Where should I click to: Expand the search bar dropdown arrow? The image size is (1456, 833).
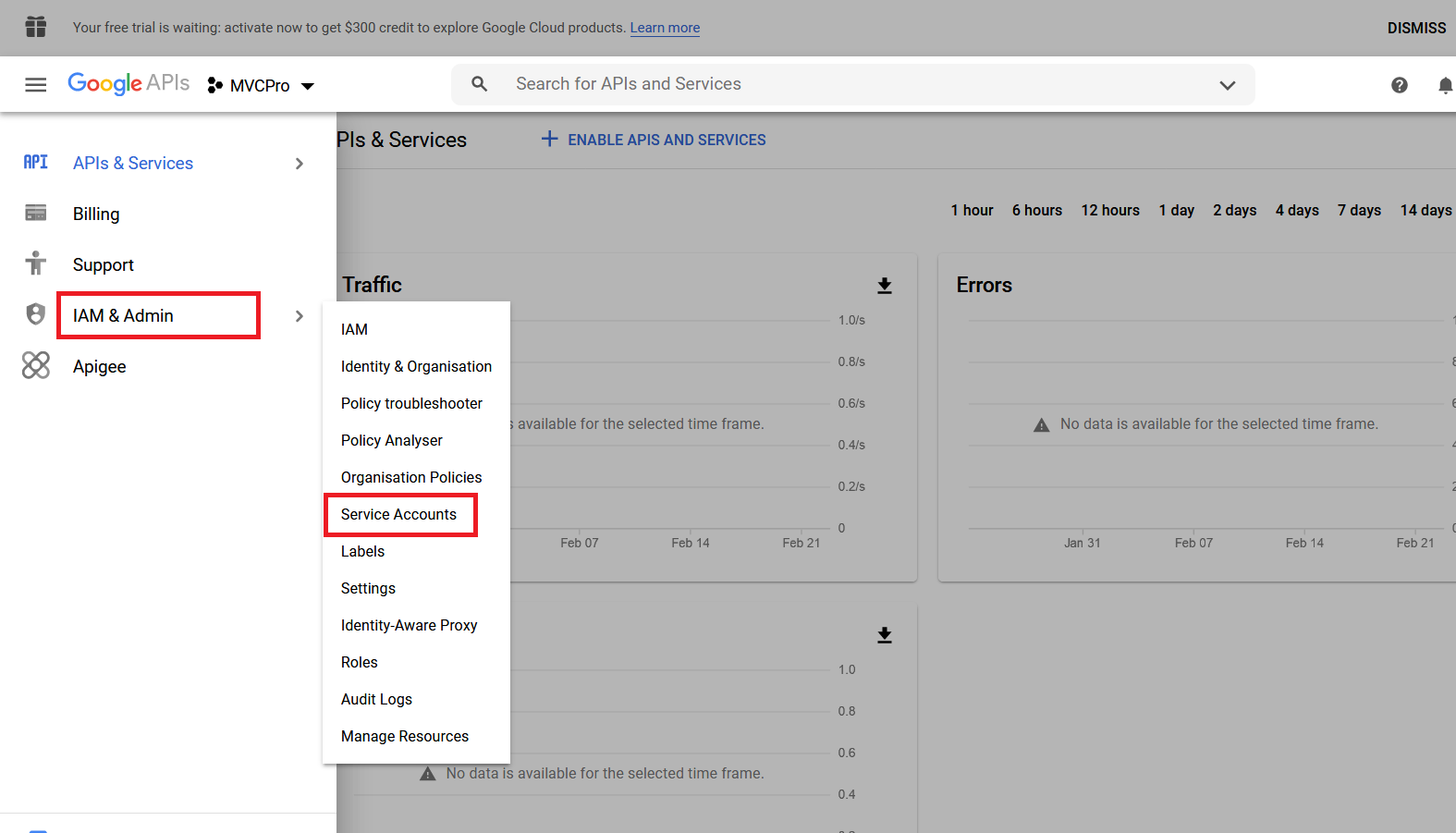pyautogui.click(x=1227, y=85)
